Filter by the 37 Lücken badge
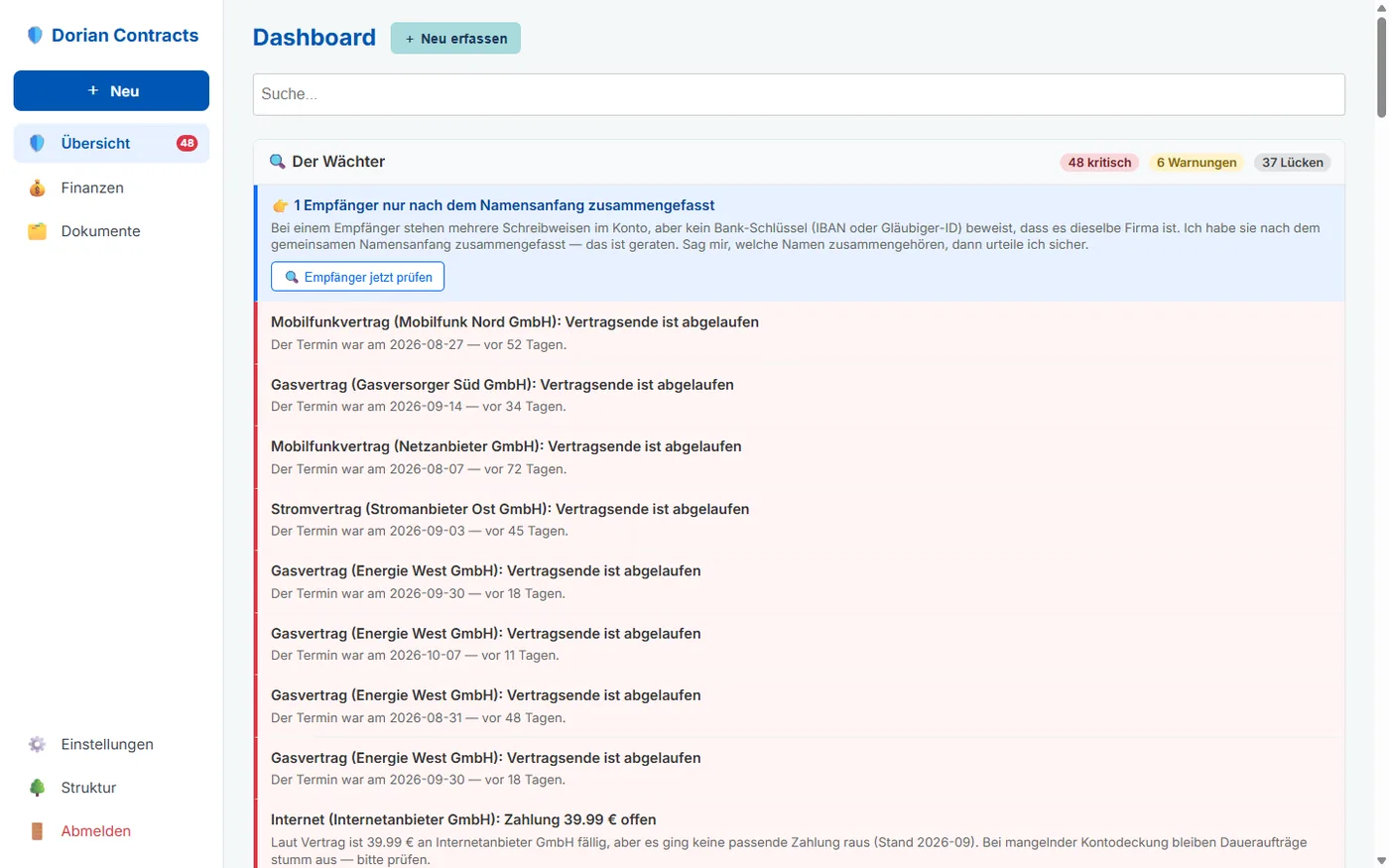1389x868 pixels. (x=1292, y=162)
